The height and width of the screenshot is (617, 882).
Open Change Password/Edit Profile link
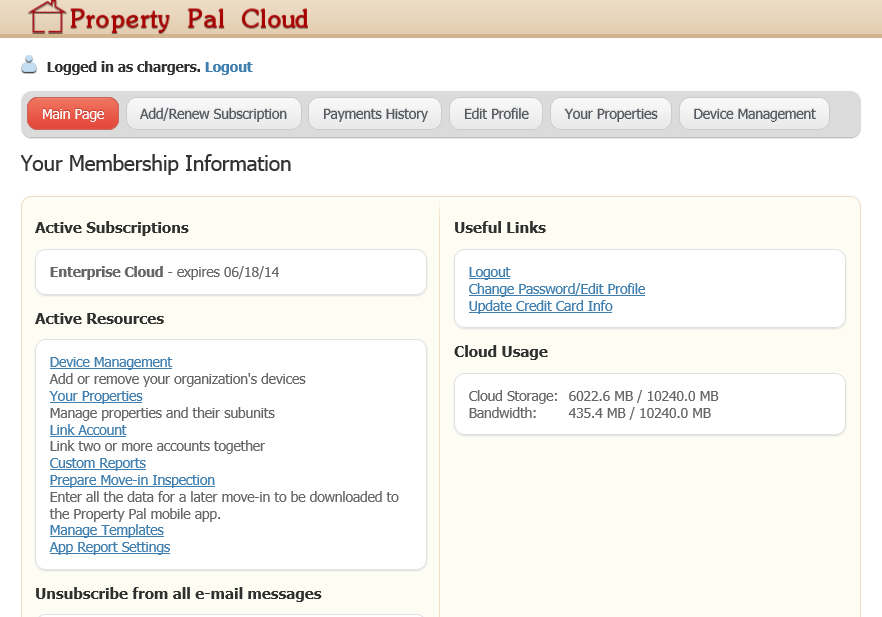(x=557, y=289)
